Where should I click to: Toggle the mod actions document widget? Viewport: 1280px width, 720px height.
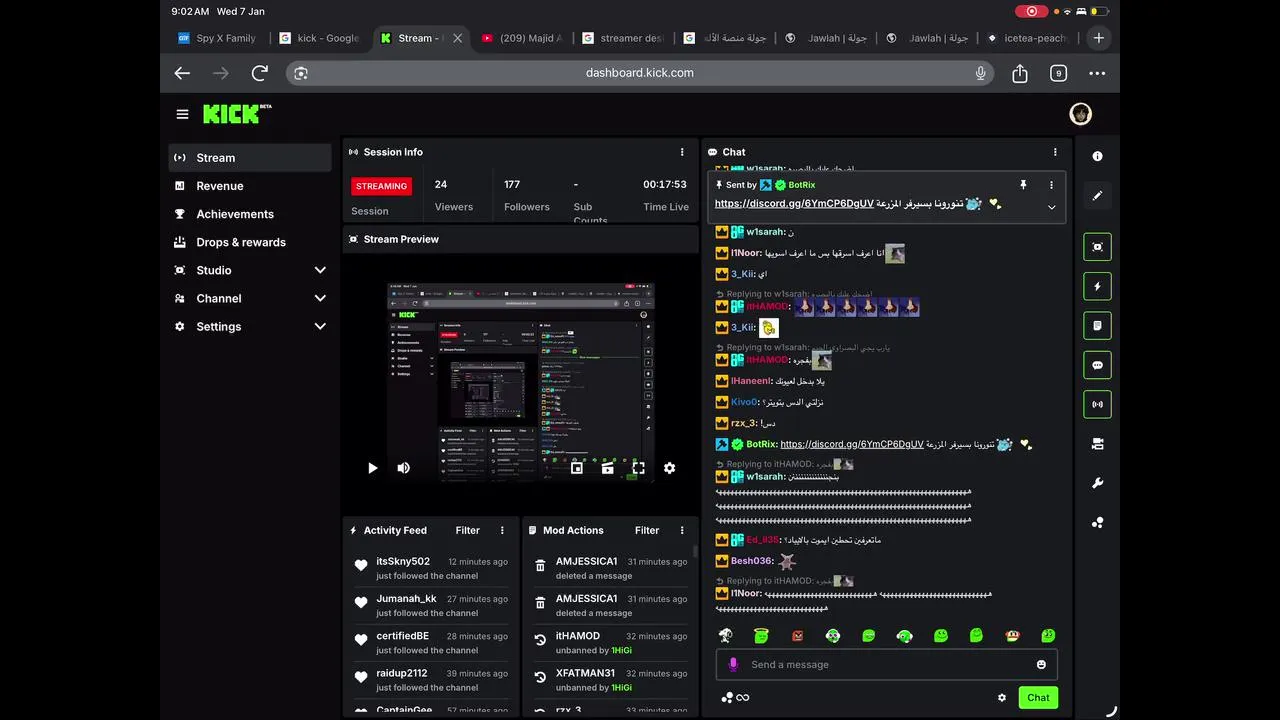(1097, 325)
